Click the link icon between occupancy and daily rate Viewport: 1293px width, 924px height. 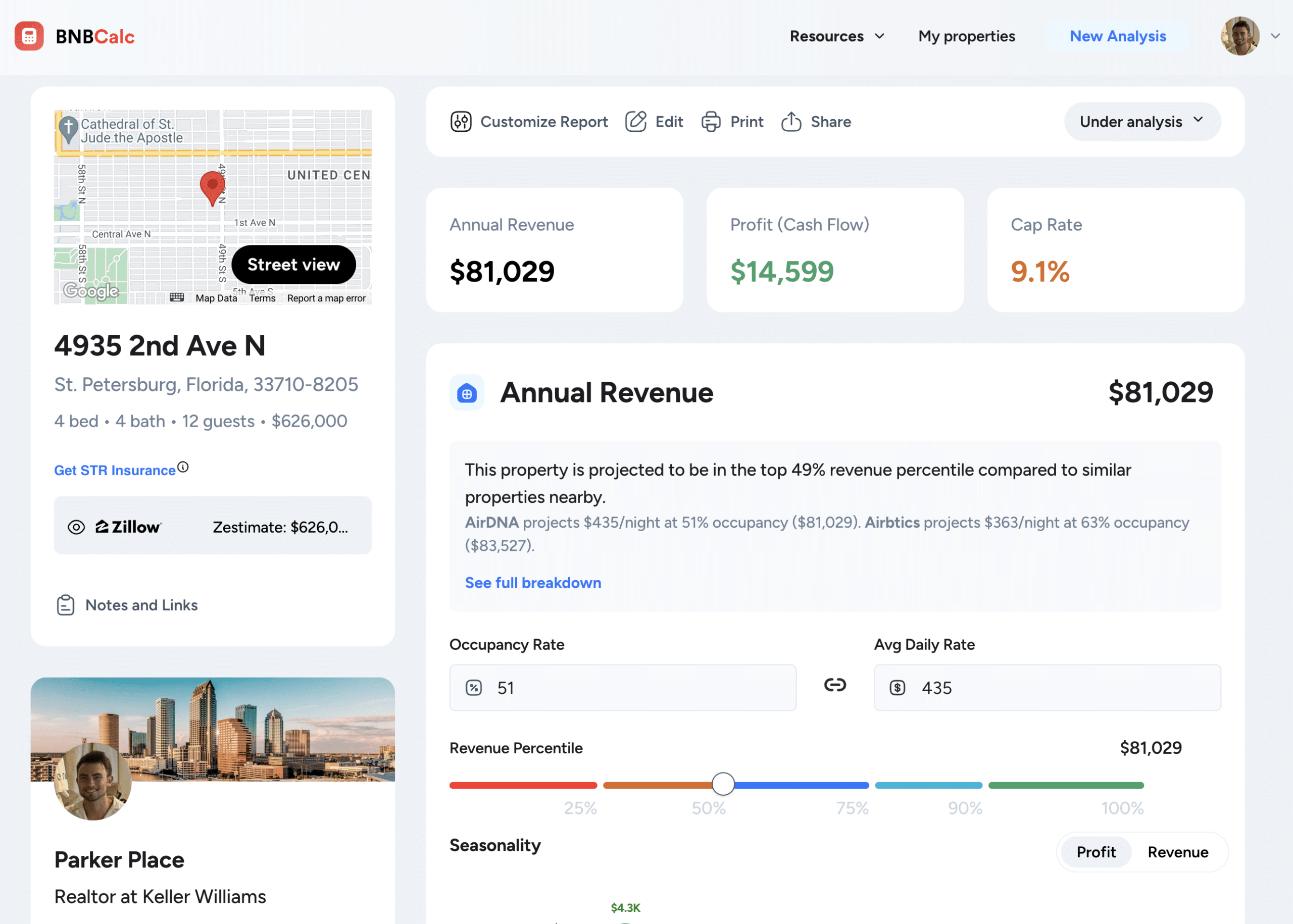click(834, 686)
